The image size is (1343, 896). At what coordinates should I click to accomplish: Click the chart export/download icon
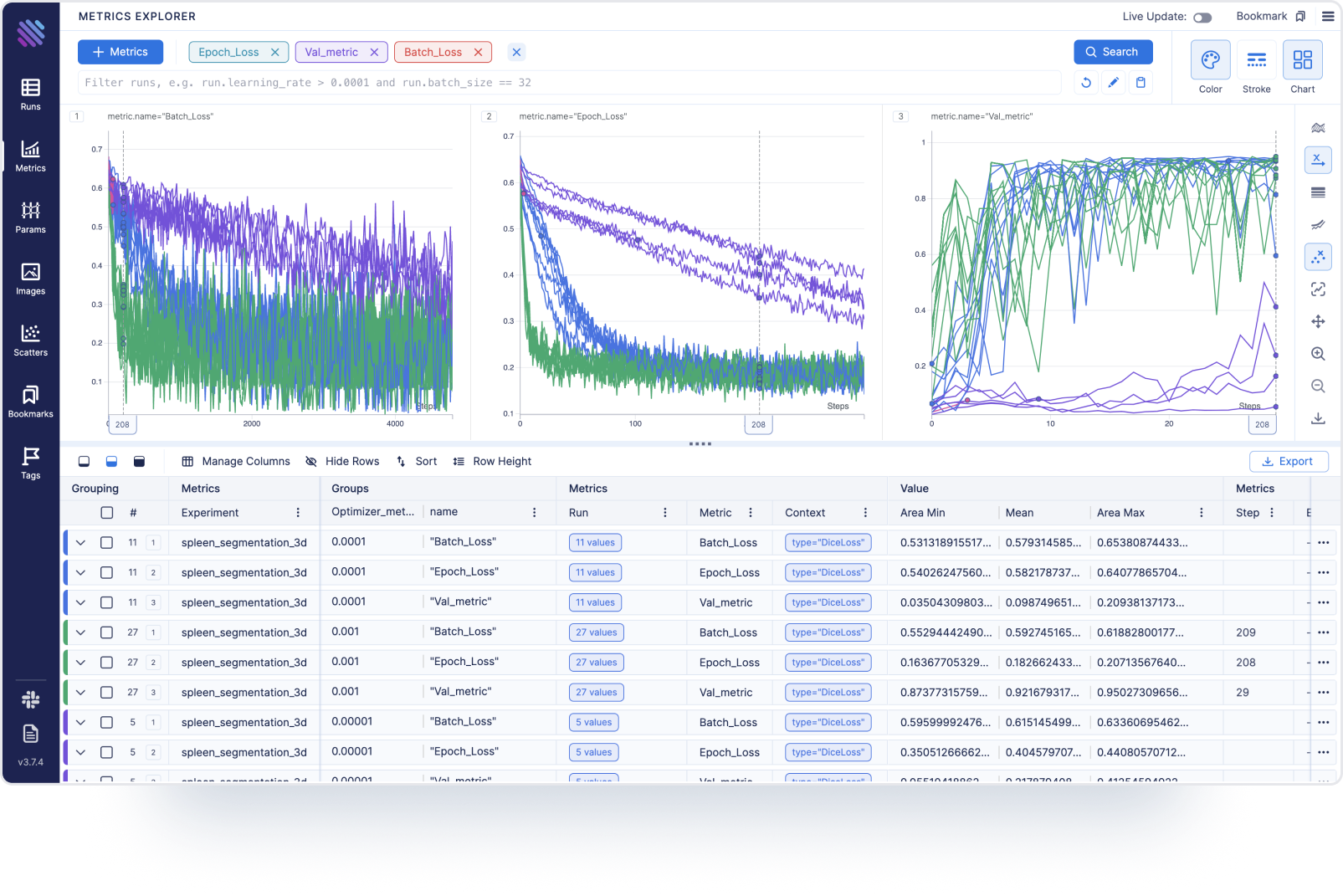point(1318,417)
